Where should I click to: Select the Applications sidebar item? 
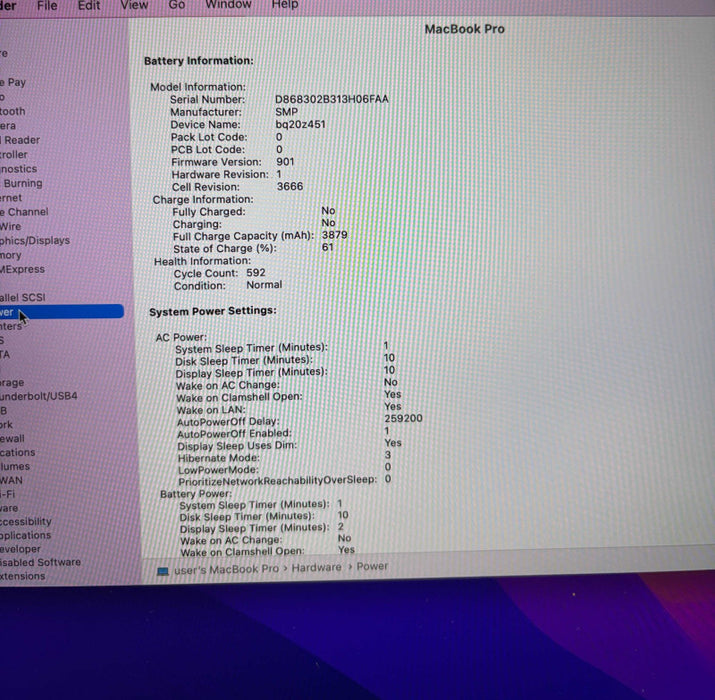click(x=26, y=535)
